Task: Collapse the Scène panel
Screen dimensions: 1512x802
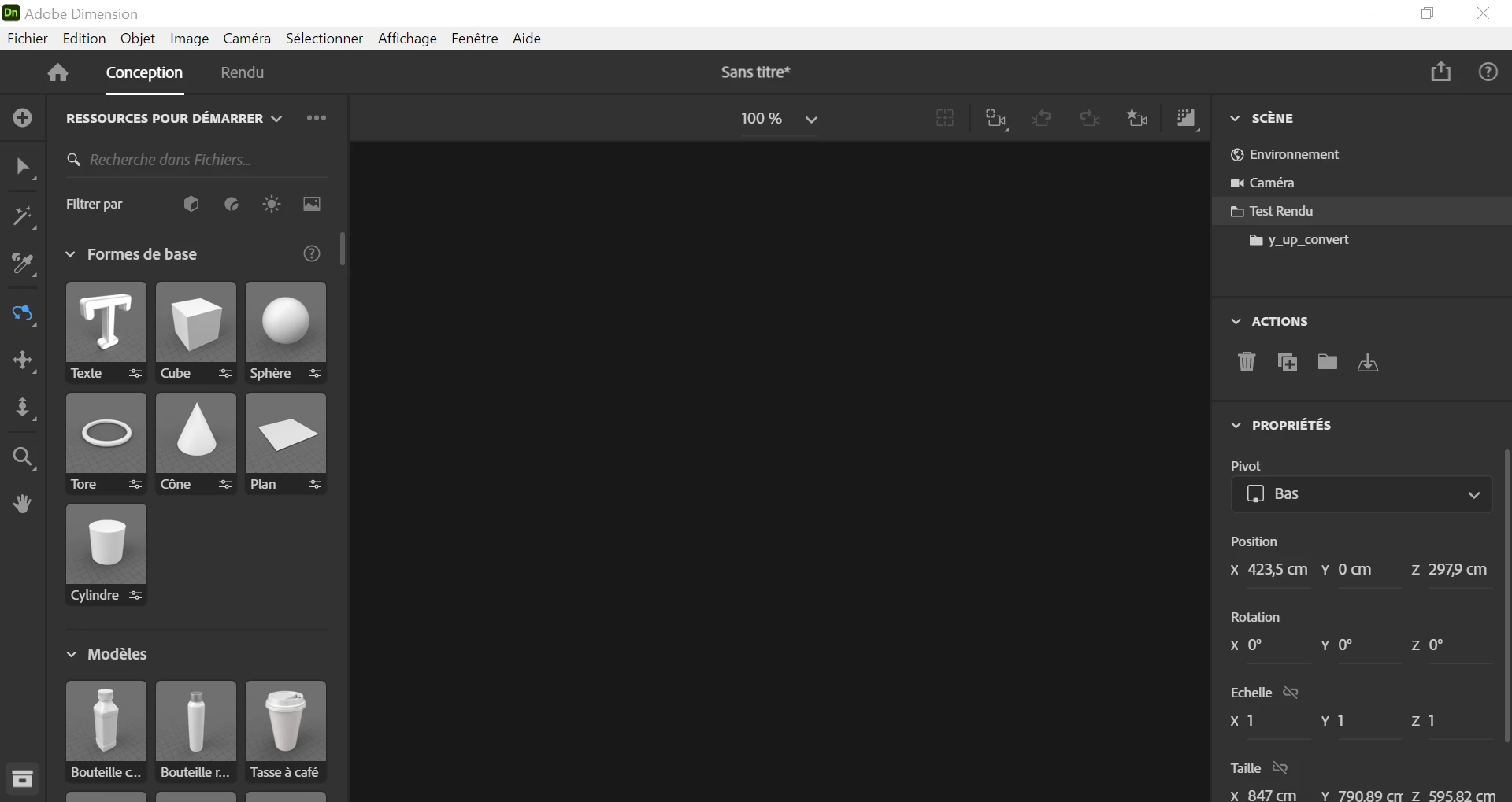Action: pos(1236,118)
